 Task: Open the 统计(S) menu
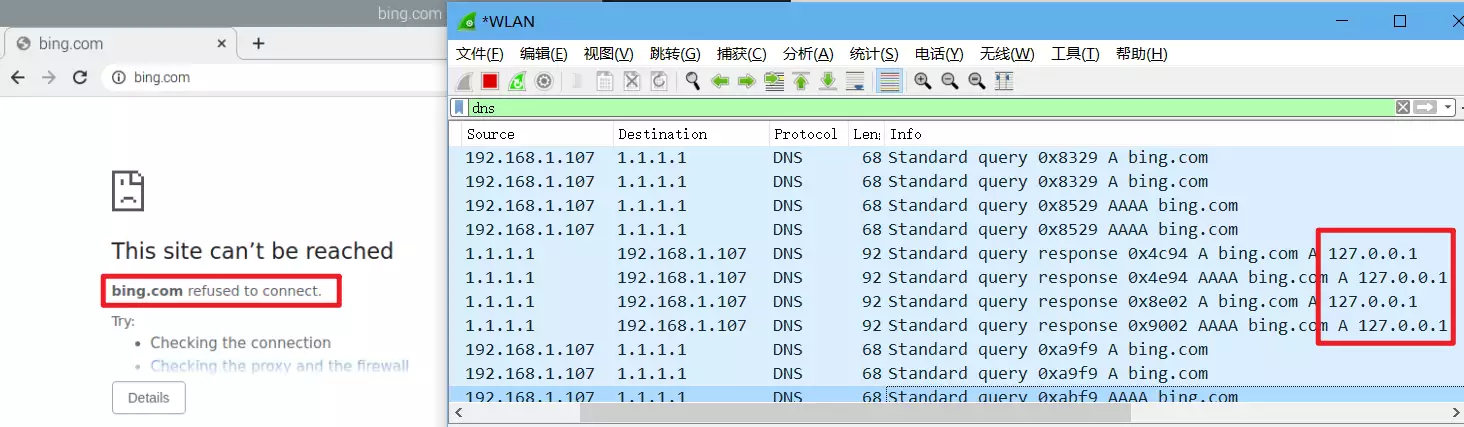[874, 54]
